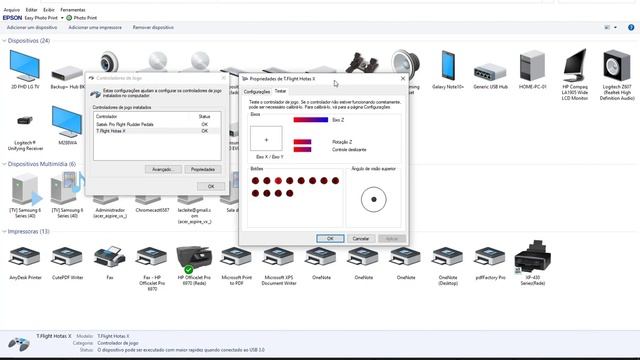Click the point-of-view hat circle indicator
Screen dimensions: 640x360
[373, 200]
